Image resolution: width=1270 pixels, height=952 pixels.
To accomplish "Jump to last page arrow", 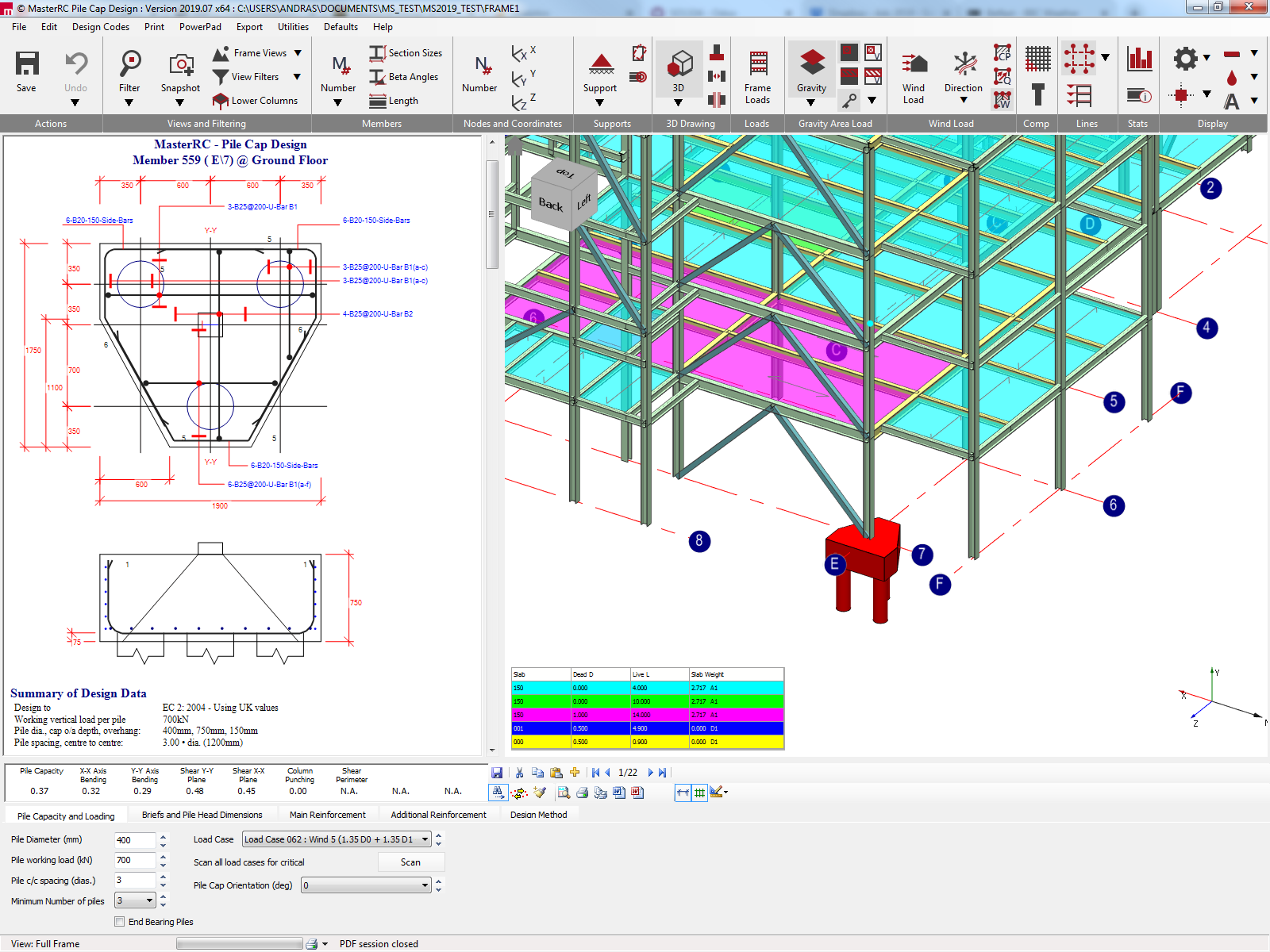I will 663,773.
